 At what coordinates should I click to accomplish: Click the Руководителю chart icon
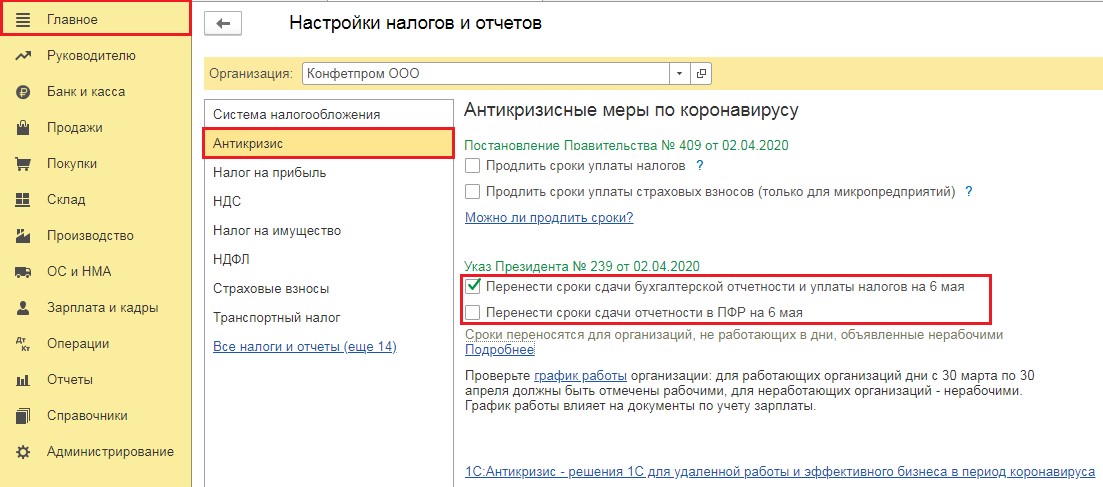tap(23, 55)
